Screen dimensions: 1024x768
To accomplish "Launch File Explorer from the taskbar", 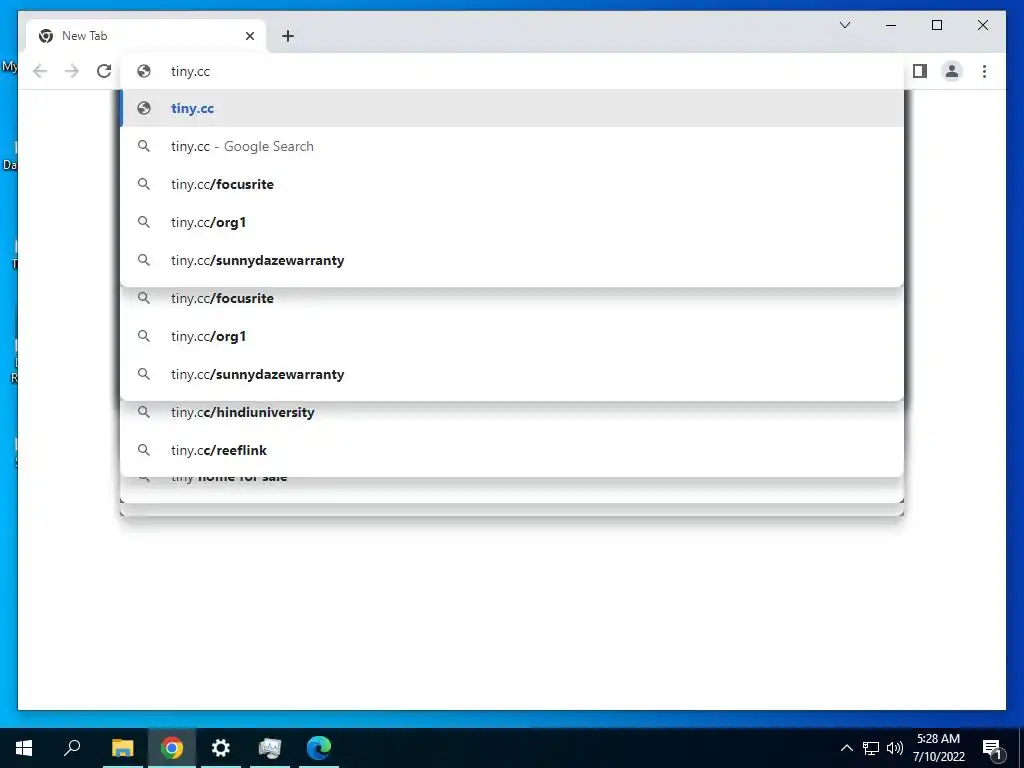I will pyautogui.click(x=122, y=748).
